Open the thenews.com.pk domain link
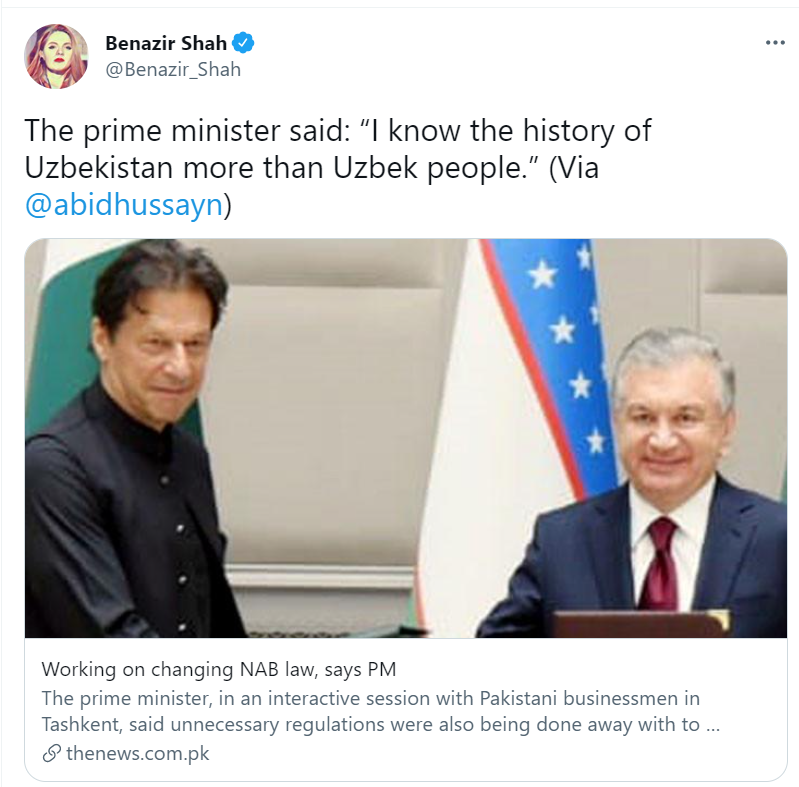The image size is (799, 787). pos(138,753)
